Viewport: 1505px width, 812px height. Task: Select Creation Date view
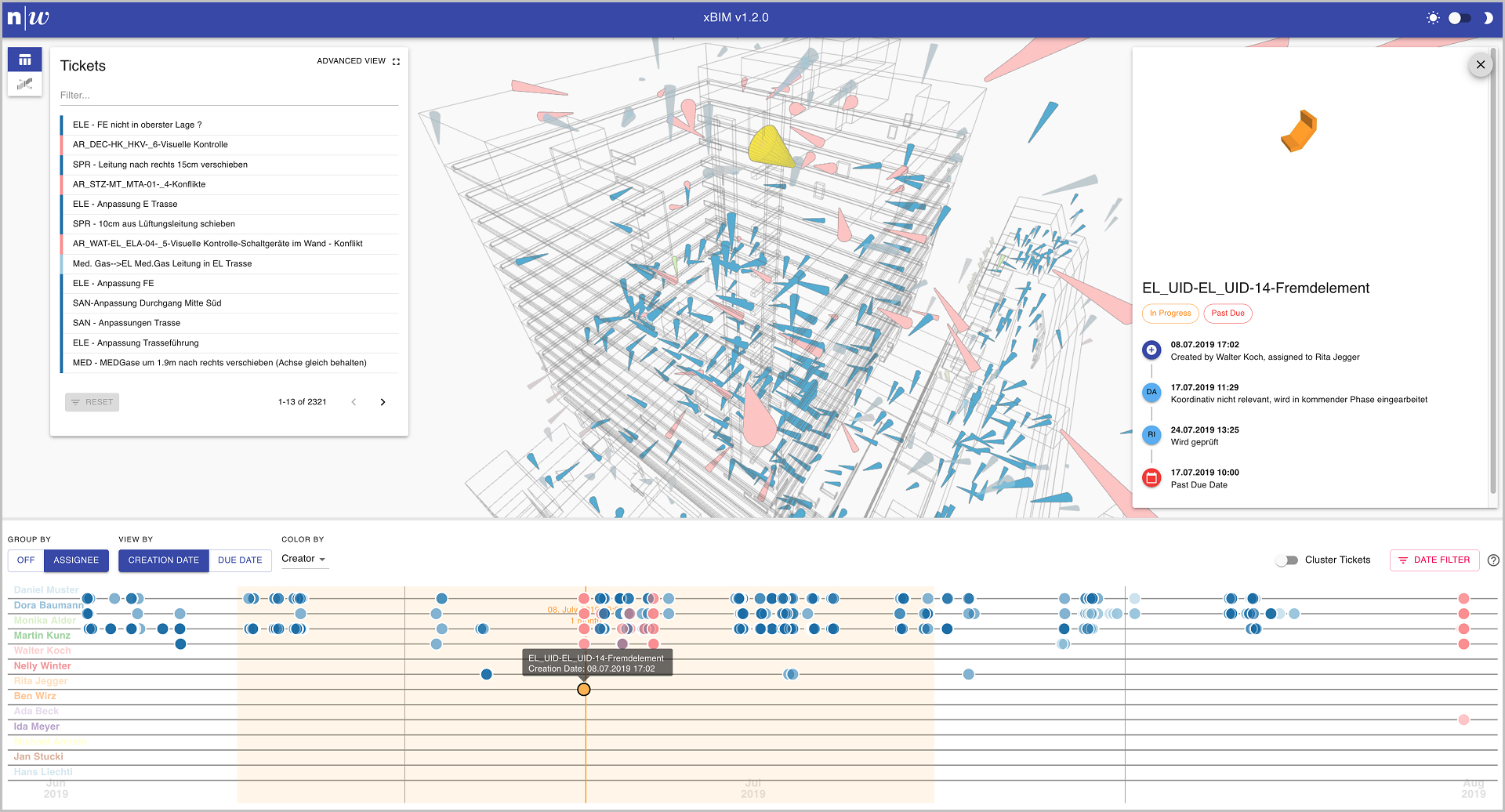pyautogui.click(x=164, y=560)
